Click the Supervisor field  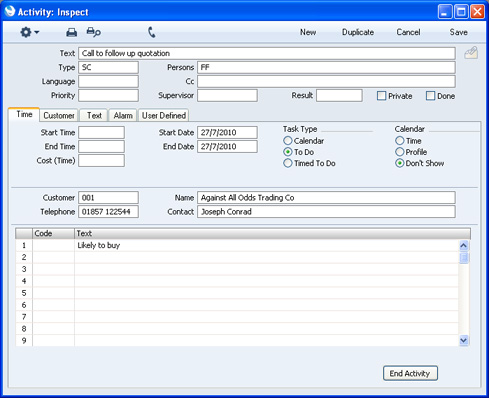click(x=227, y=95)
